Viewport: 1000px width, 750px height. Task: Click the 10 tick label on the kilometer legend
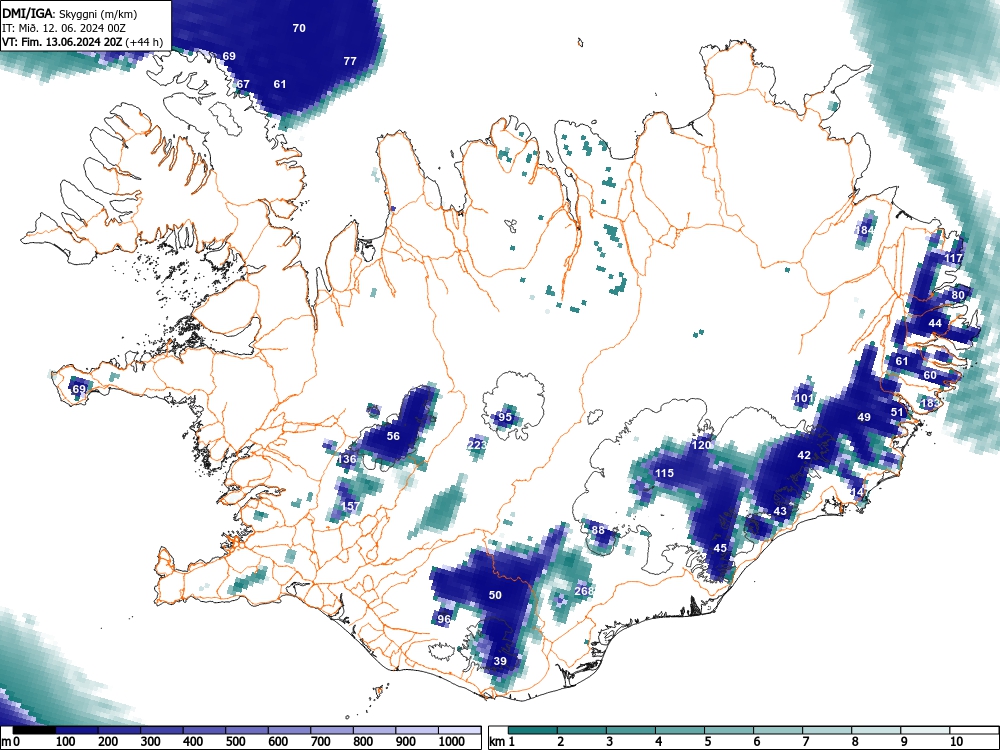click(957, 742)
